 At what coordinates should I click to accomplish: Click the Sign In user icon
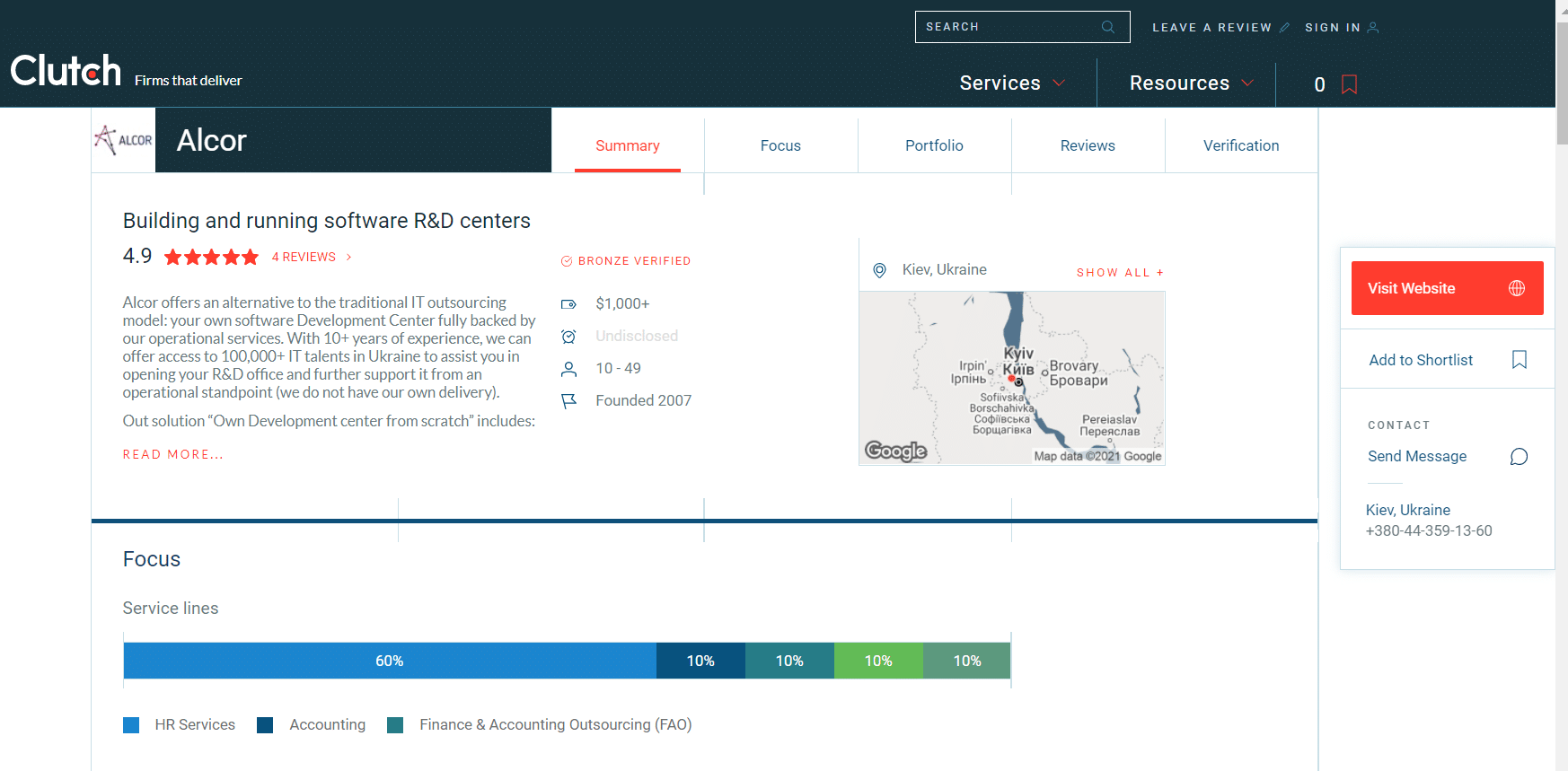pyautogui.click(x=1372, y=28)
